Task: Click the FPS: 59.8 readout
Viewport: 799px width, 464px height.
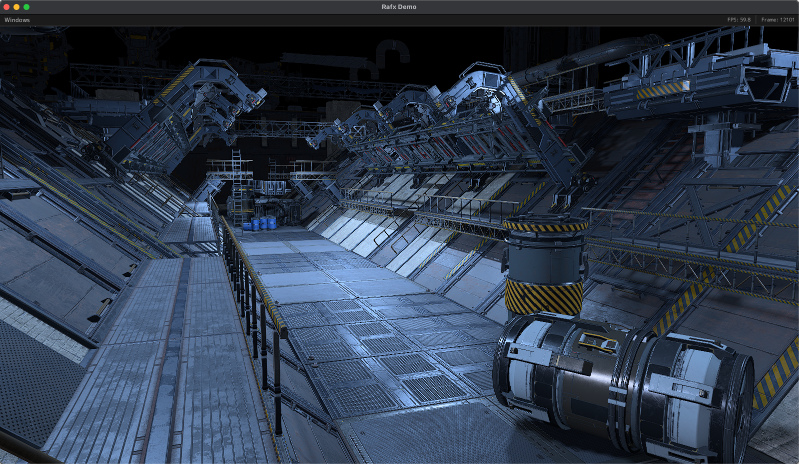Action: point(739,20)
